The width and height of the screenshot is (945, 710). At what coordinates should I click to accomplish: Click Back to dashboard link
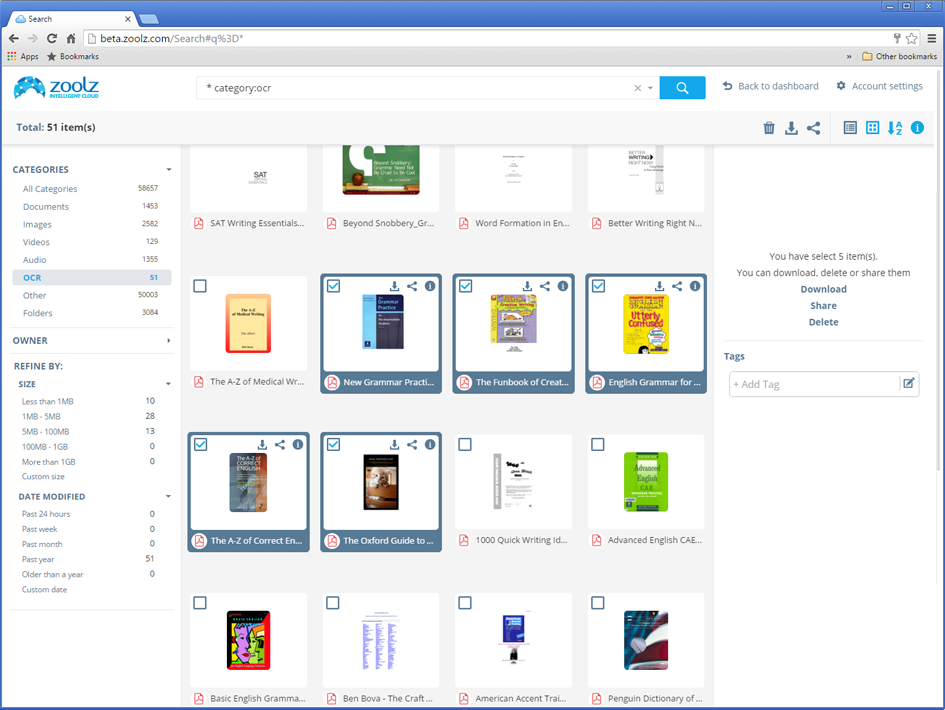[x=771, y=86]
